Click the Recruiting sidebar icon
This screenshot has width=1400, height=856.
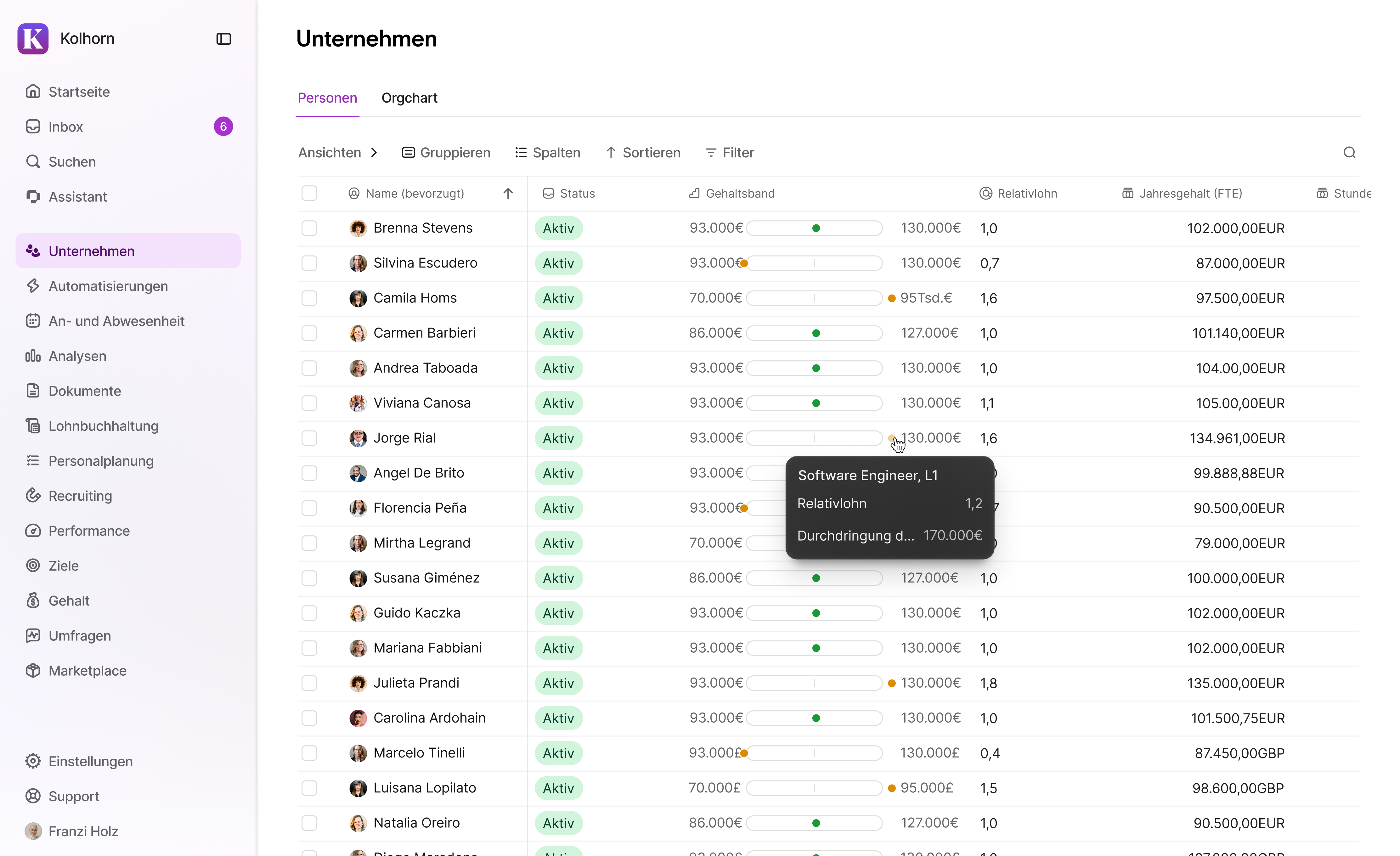(33, 495)
